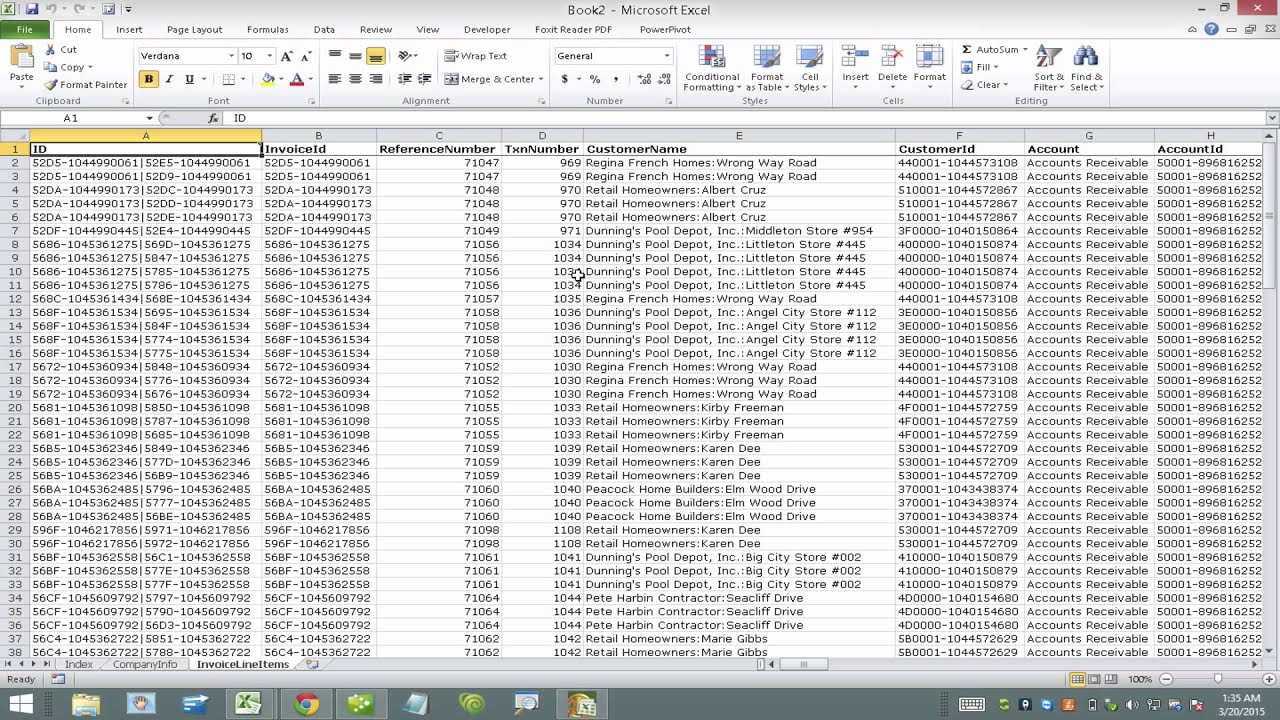This screenshot has width=1280, height=720.
Task: Open Format as Table gallery
Action: pyautogui.click(x=767, y=68)
